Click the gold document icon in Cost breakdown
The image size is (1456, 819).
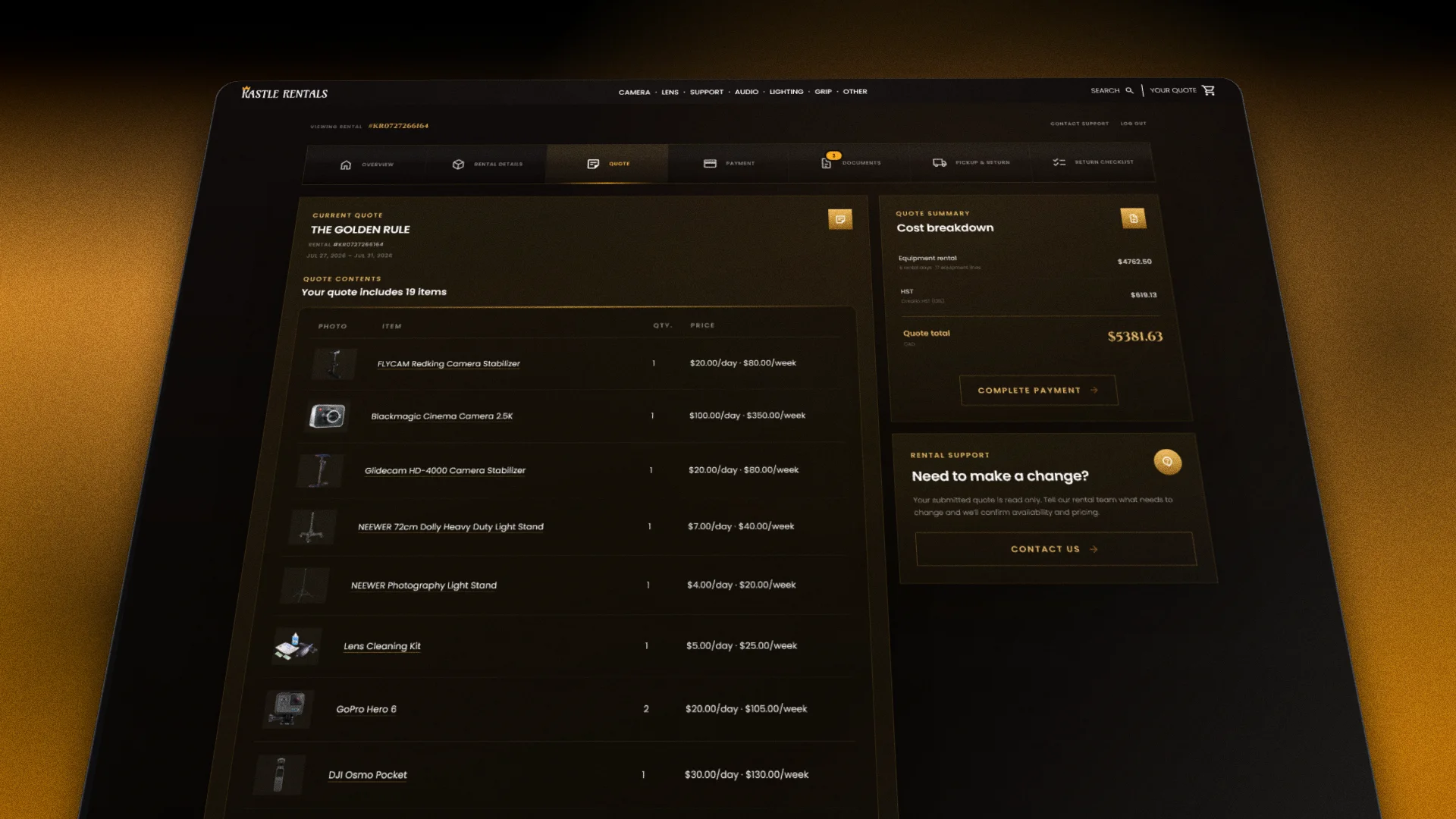click(1134, 218)
